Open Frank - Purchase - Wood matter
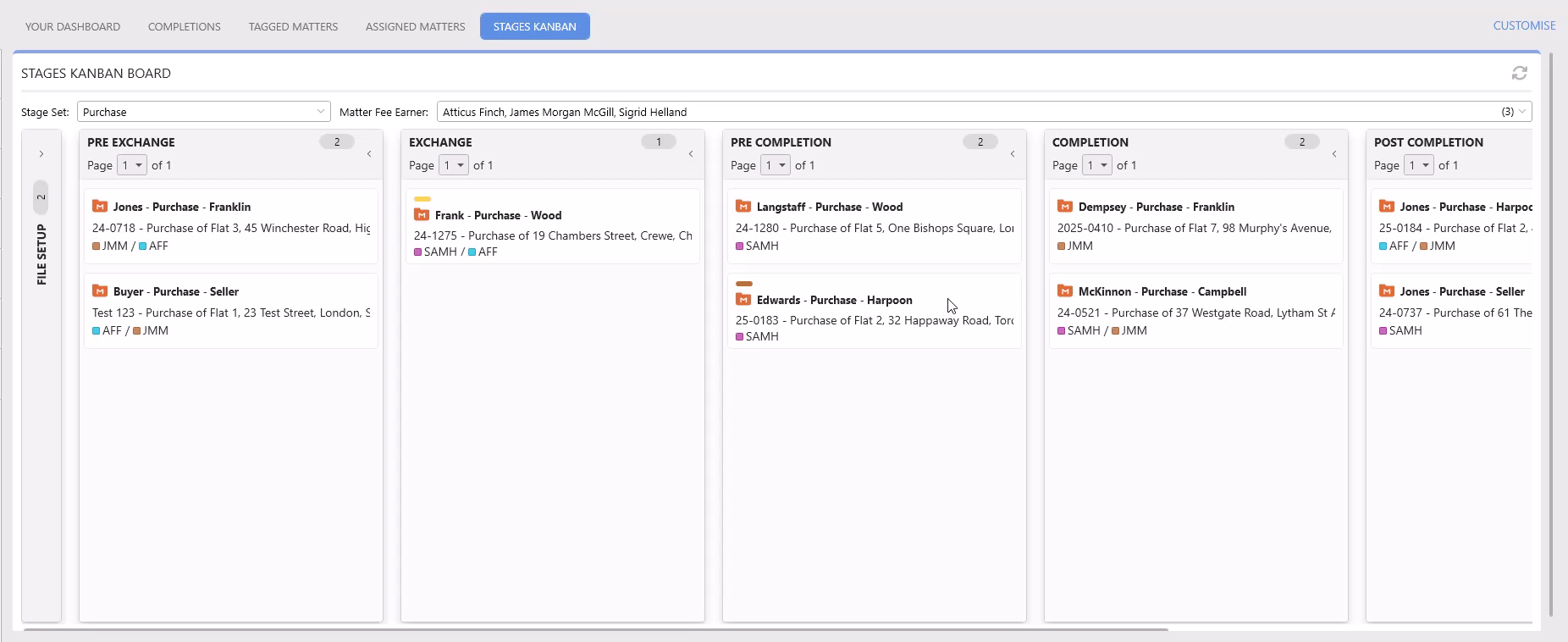 click(x=499, y=215)
